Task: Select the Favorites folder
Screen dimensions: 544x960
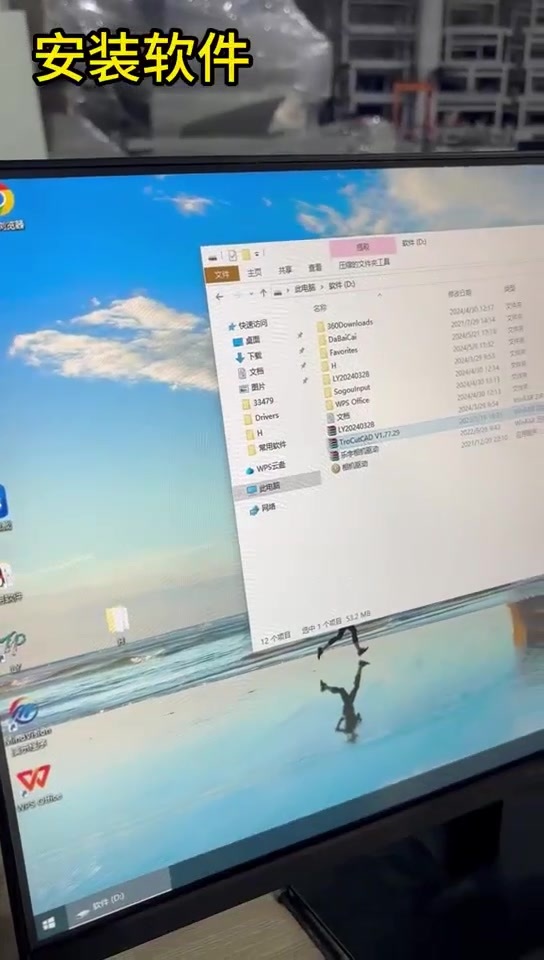Action: pos(338,351)
